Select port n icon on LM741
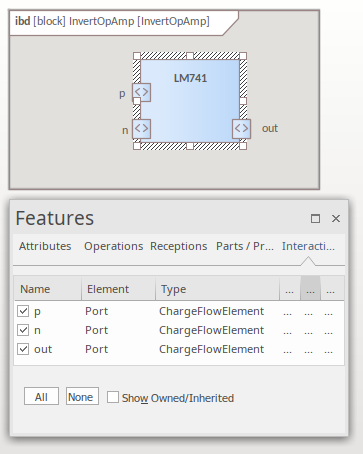 (x=141, y=129)
